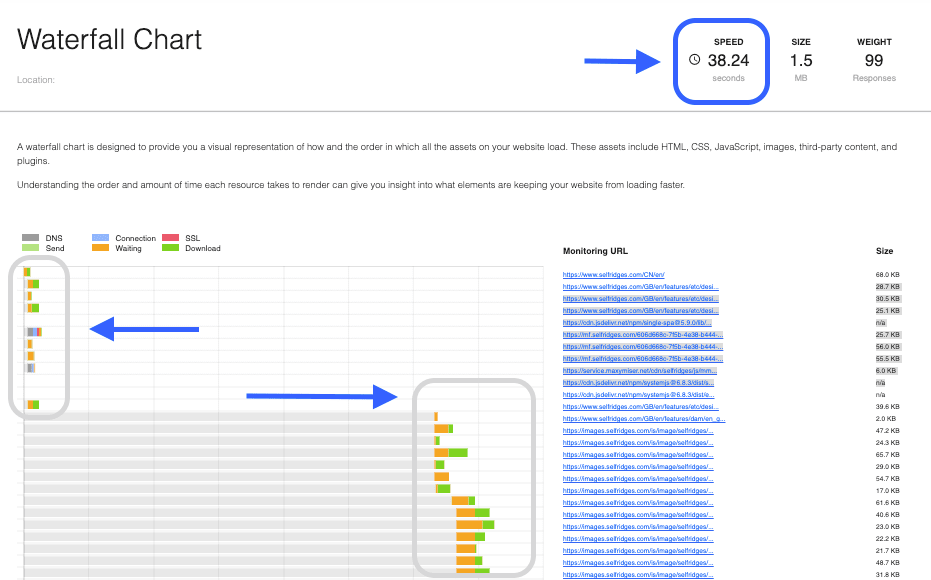Click the Size column header
Viewport: 931px width, 580px height.
884,251
